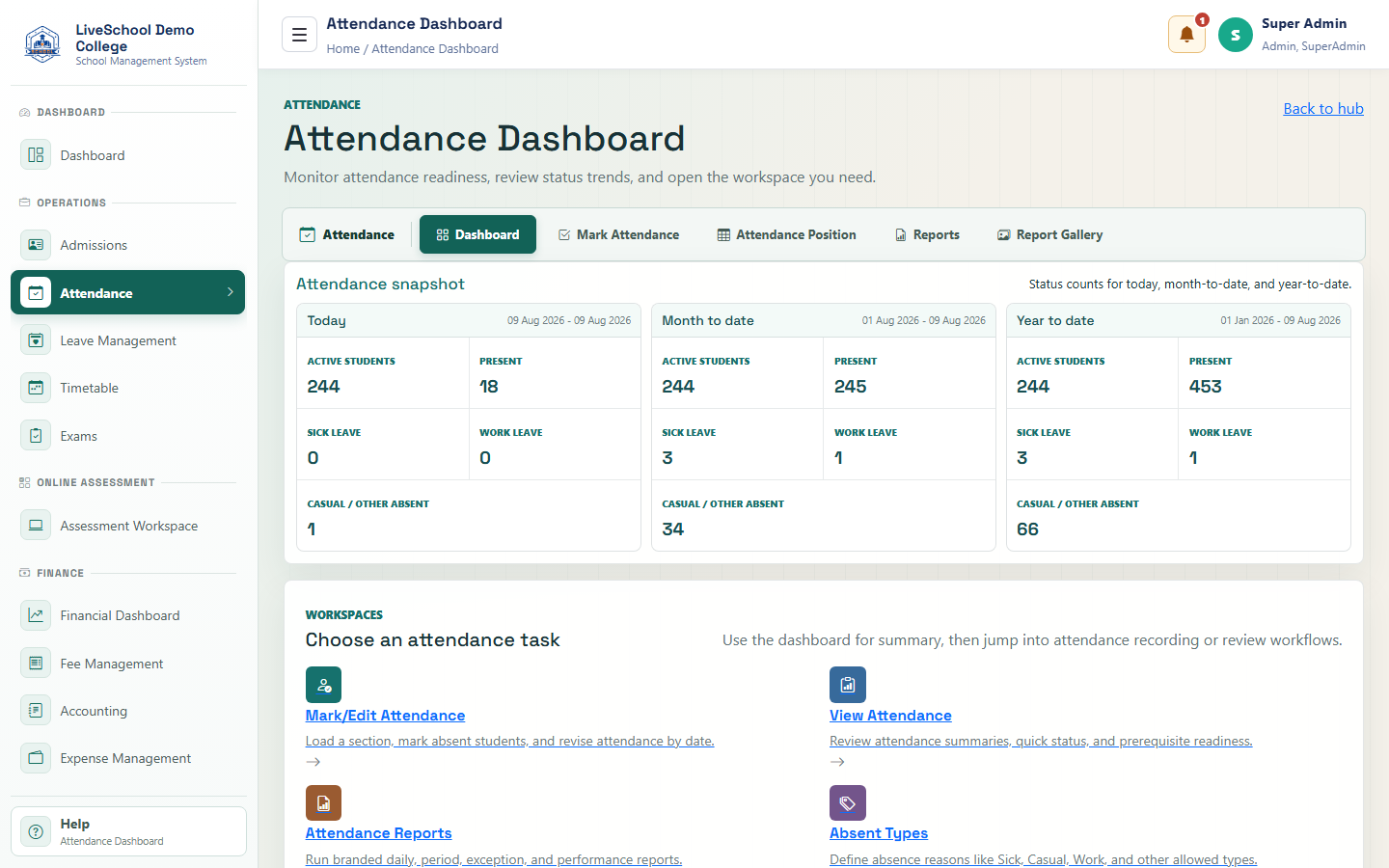Click the Dashboard sidebar icon
Image resolution: width=1389 pixels, height=868 pixels.
(36, 154)
